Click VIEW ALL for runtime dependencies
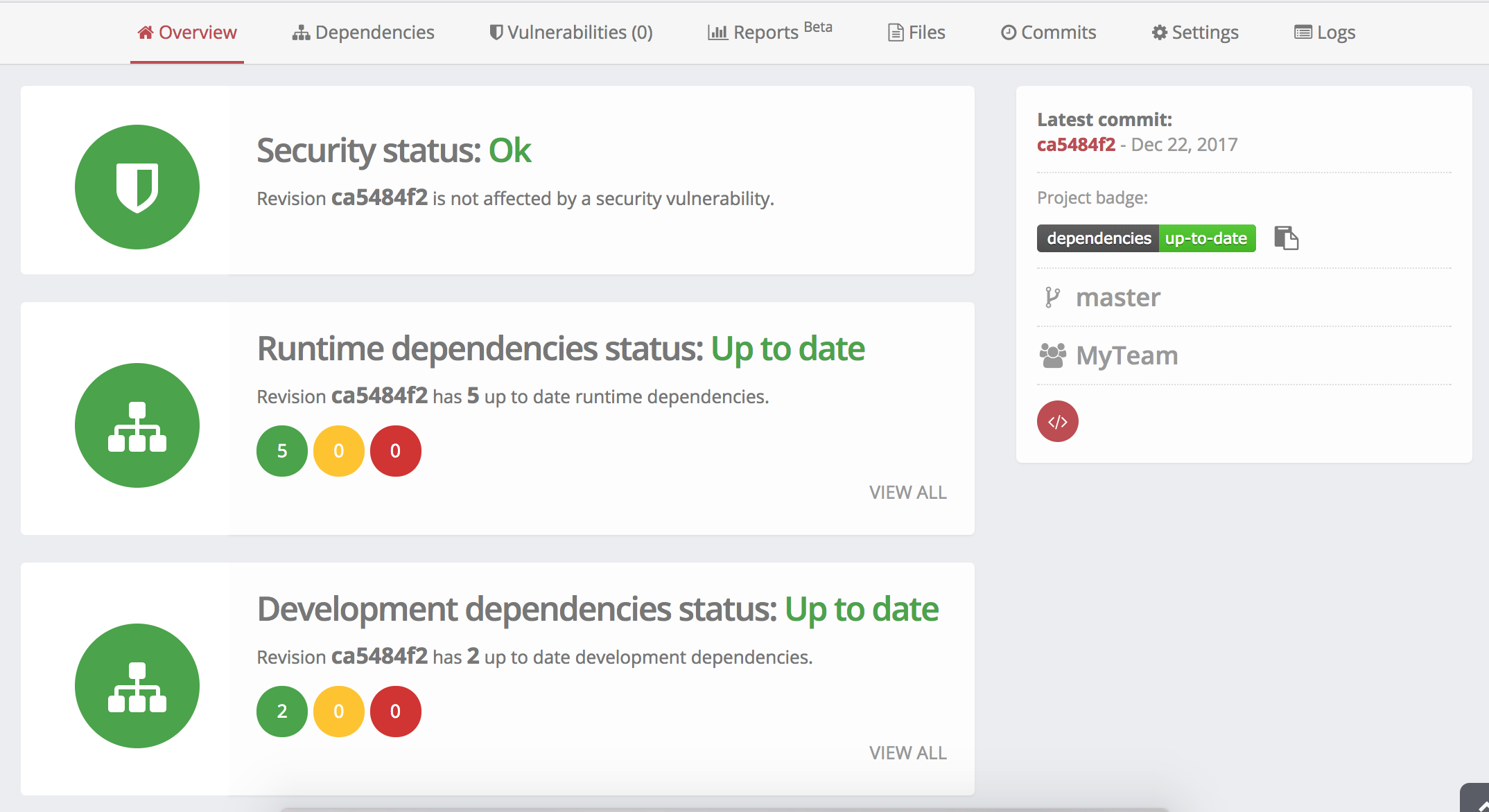Image resolution: width=1489 pixels, height=812 pixels. point(906,490)
